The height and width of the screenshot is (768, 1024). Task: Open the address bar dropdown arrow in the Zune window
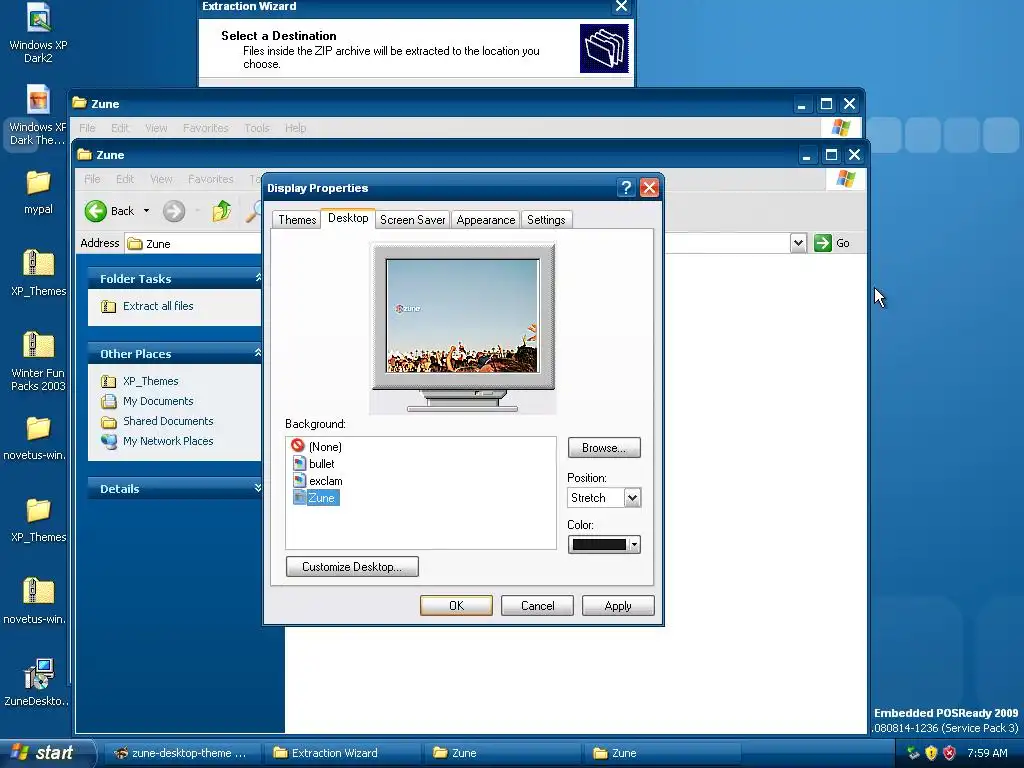point(798,243)
